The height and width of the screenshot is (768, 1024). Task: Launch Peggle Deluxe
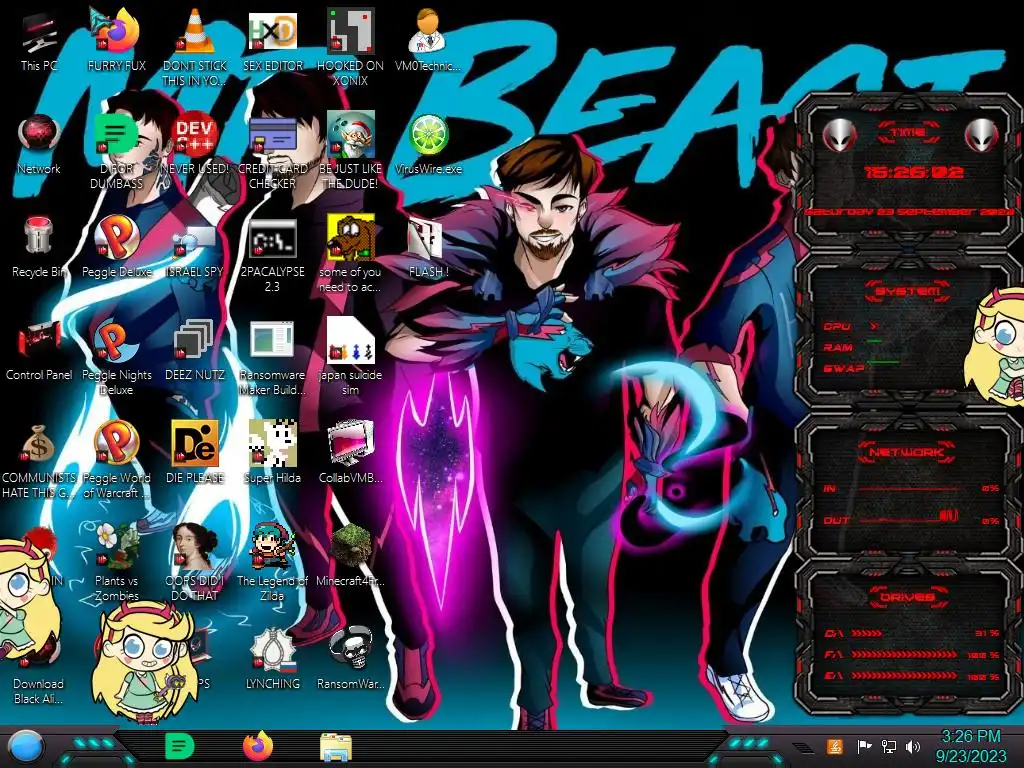coord(117,248)
